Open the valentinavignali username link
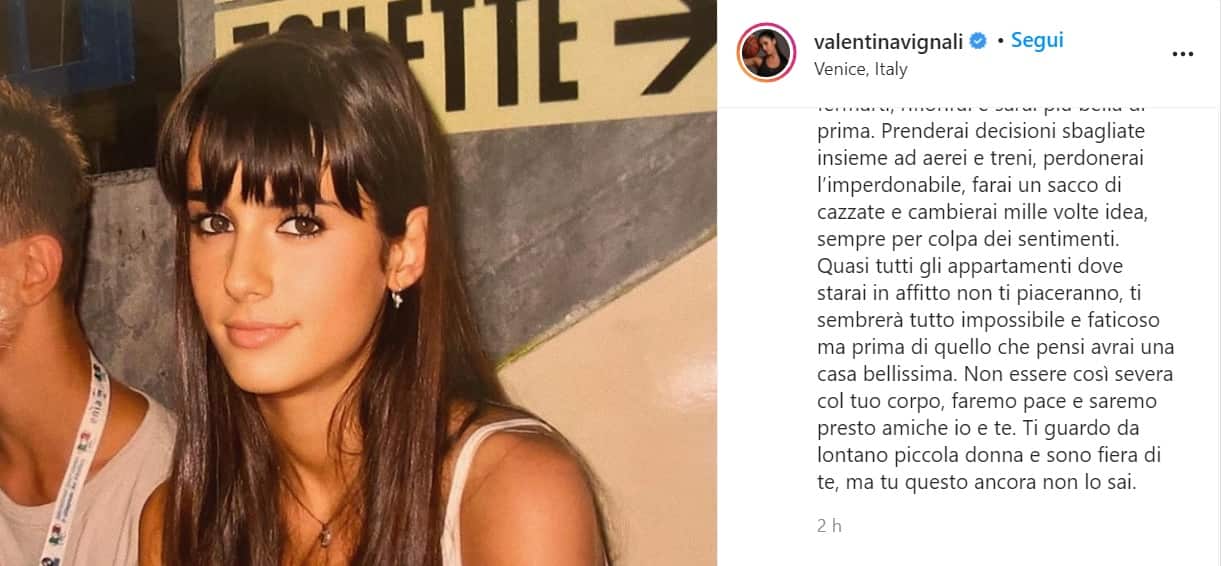Screen dimensions: 1221x566 [x=889, y=41]
